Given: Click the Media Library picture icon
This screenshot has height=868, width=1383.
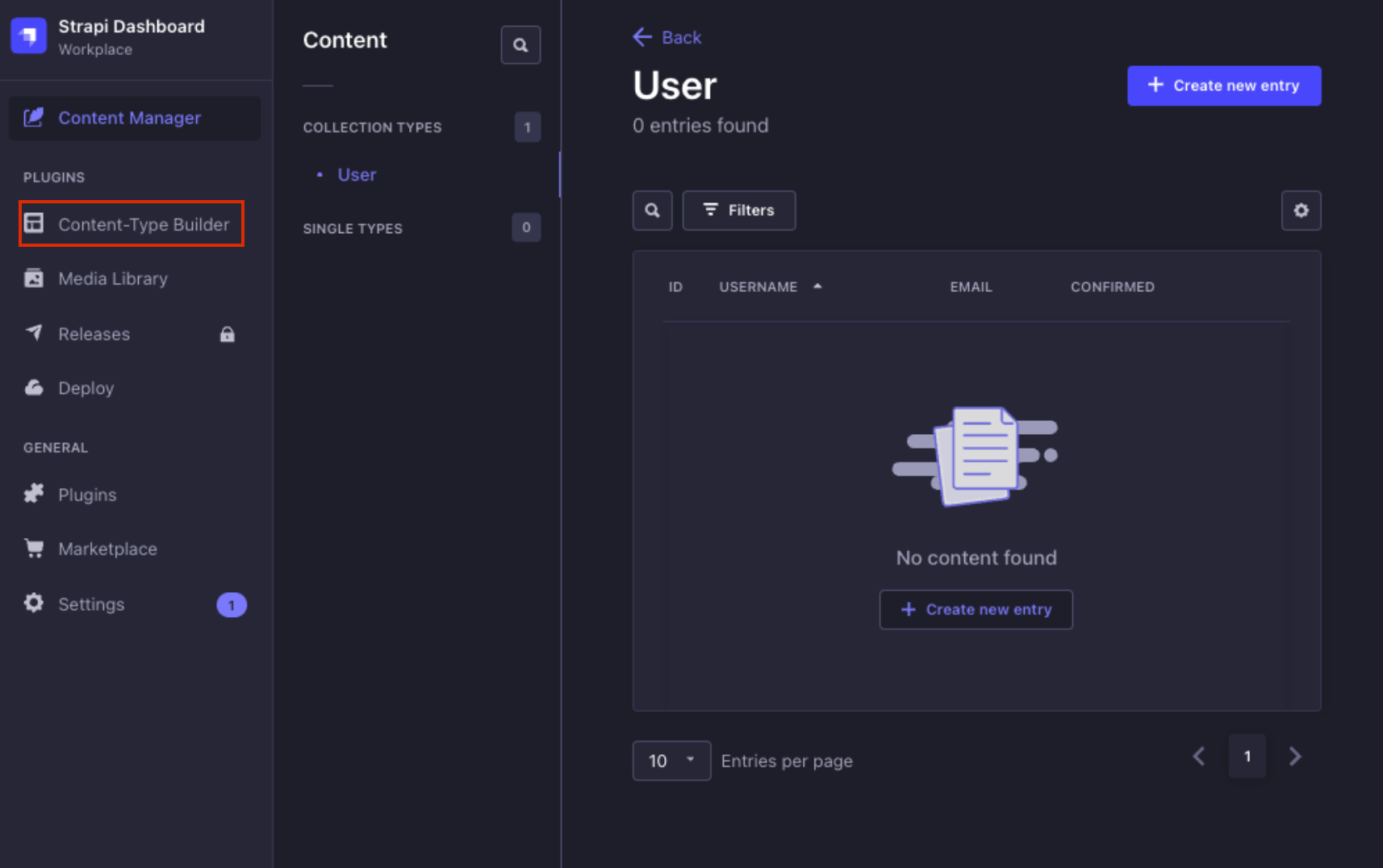Looking at the screenshot, I should (34, 278).
